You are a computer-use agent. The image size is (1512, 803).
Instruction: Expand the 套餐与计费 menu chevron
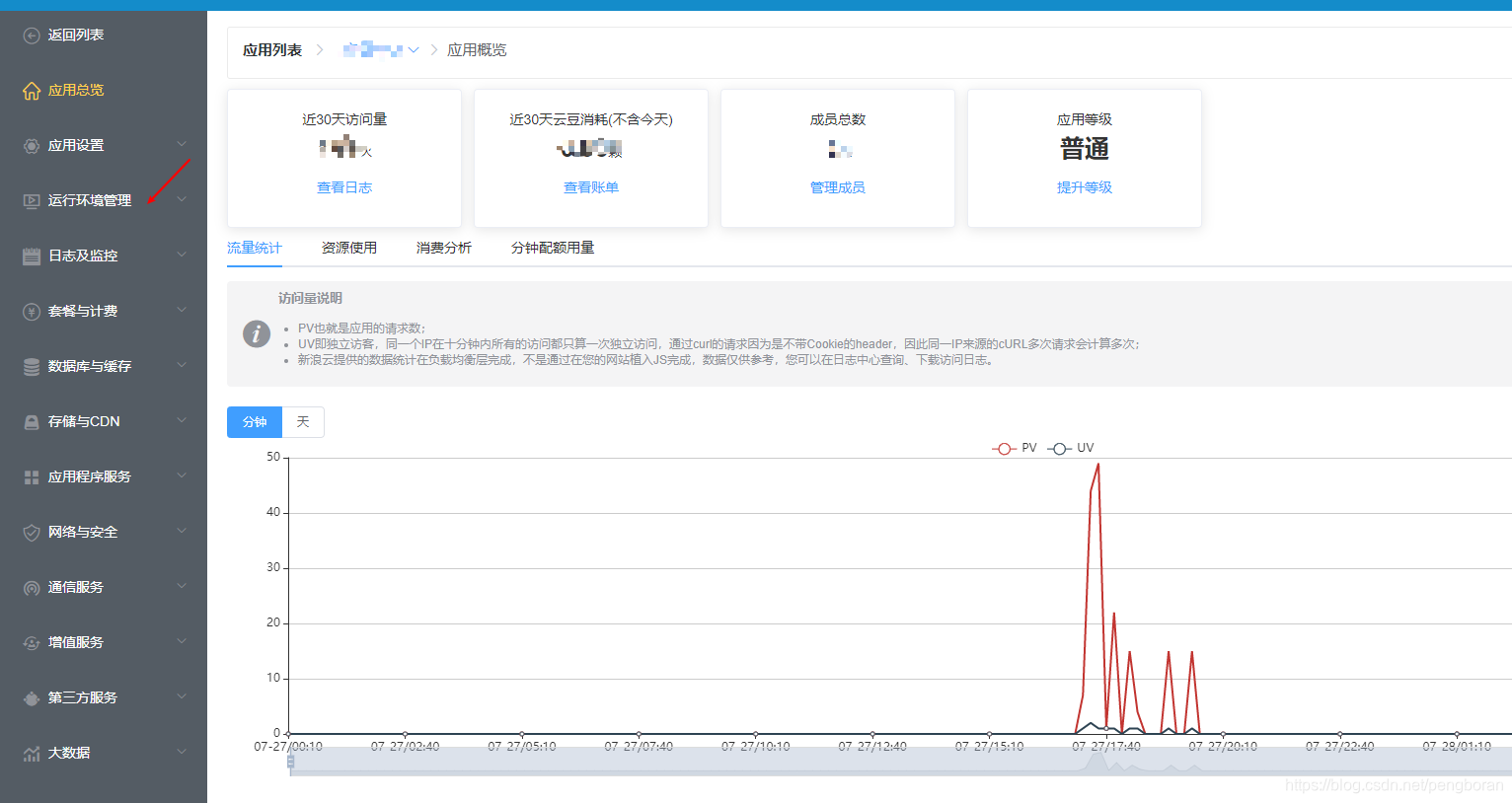click(x=182, y=310)
